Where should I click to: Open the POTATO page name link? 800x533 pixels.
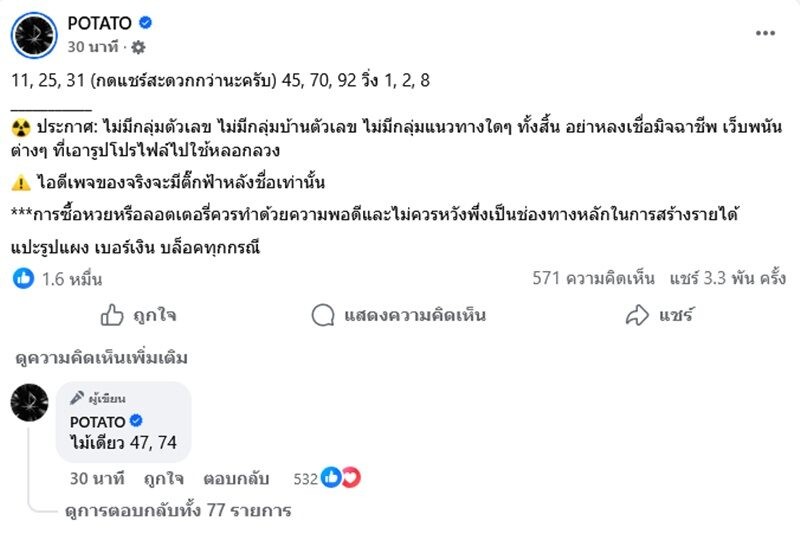coord(99,22)
